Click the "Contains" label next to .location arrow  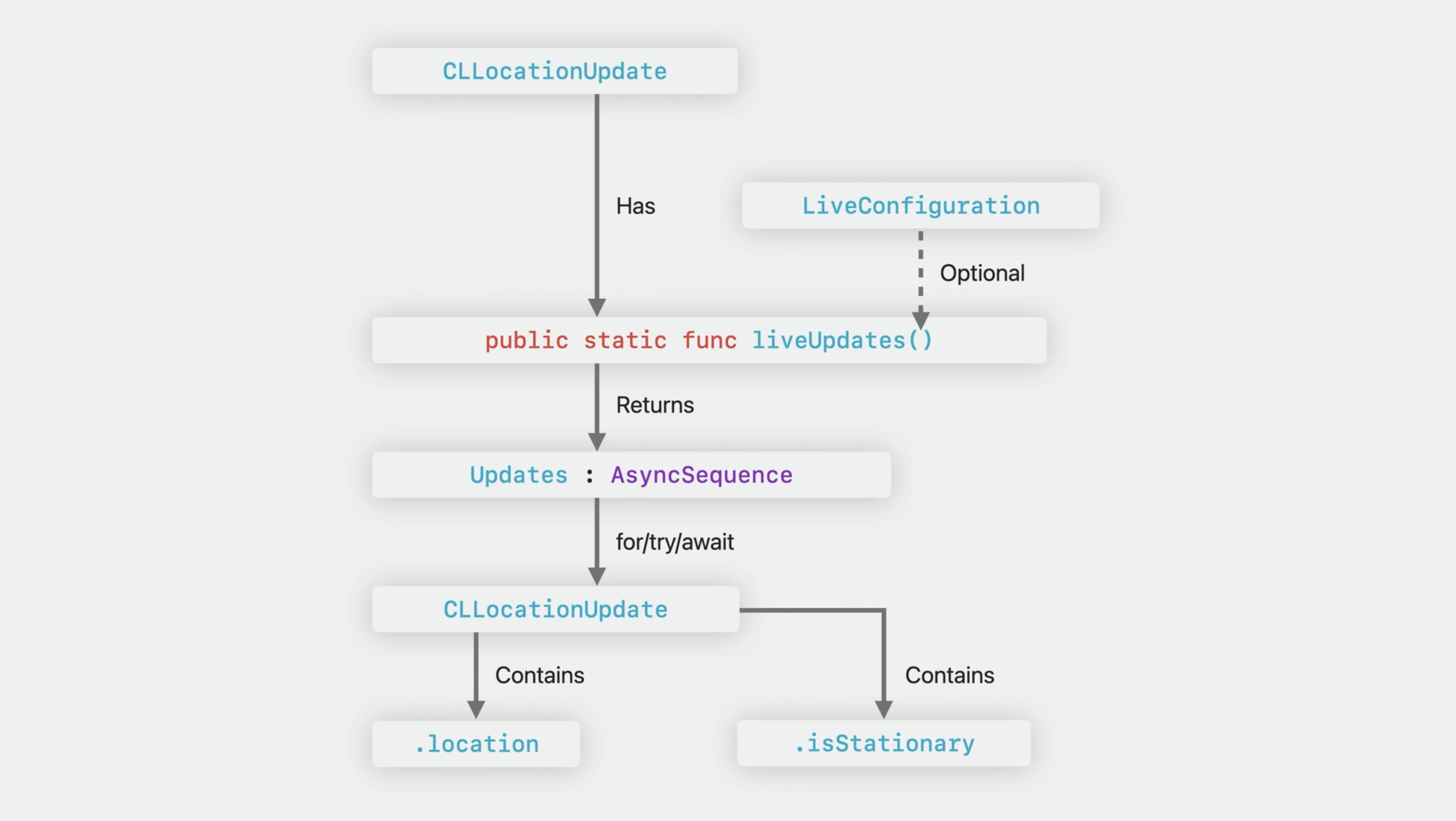pos(539,675)
